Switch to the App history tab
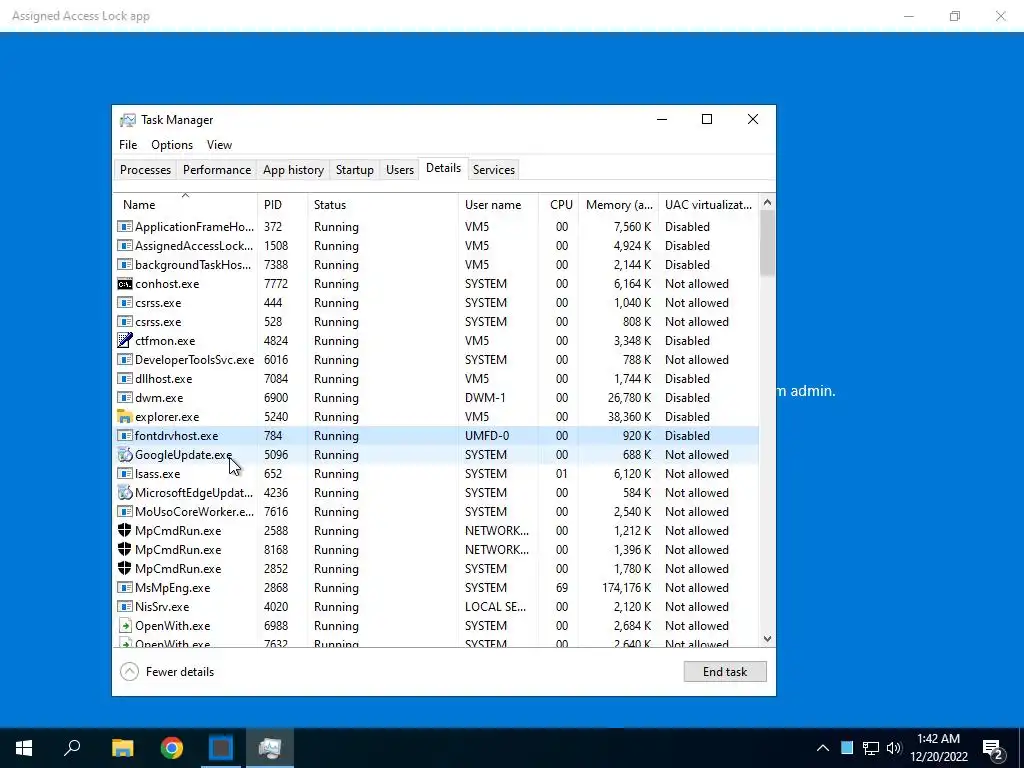1024x768 pixels. [x=293, y=170]
